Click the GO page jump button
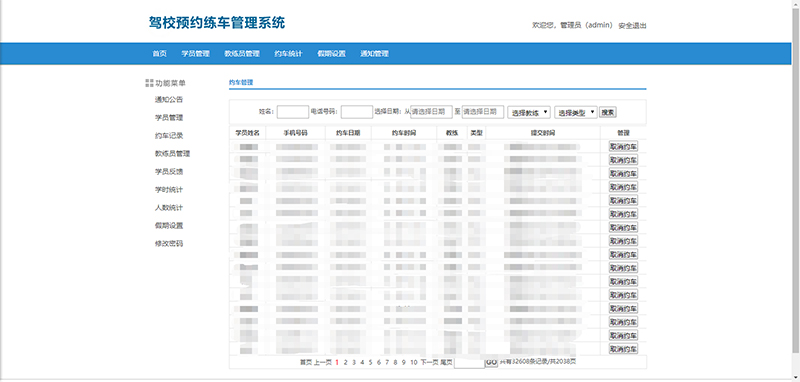This screenshot has width=800, height=382. pos(491,362)
